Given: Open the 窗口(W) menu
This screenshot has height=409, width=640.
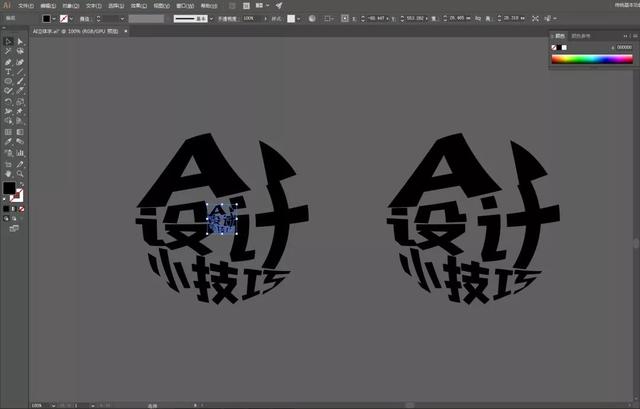Looking at the screenshot, I should point(185,6).
